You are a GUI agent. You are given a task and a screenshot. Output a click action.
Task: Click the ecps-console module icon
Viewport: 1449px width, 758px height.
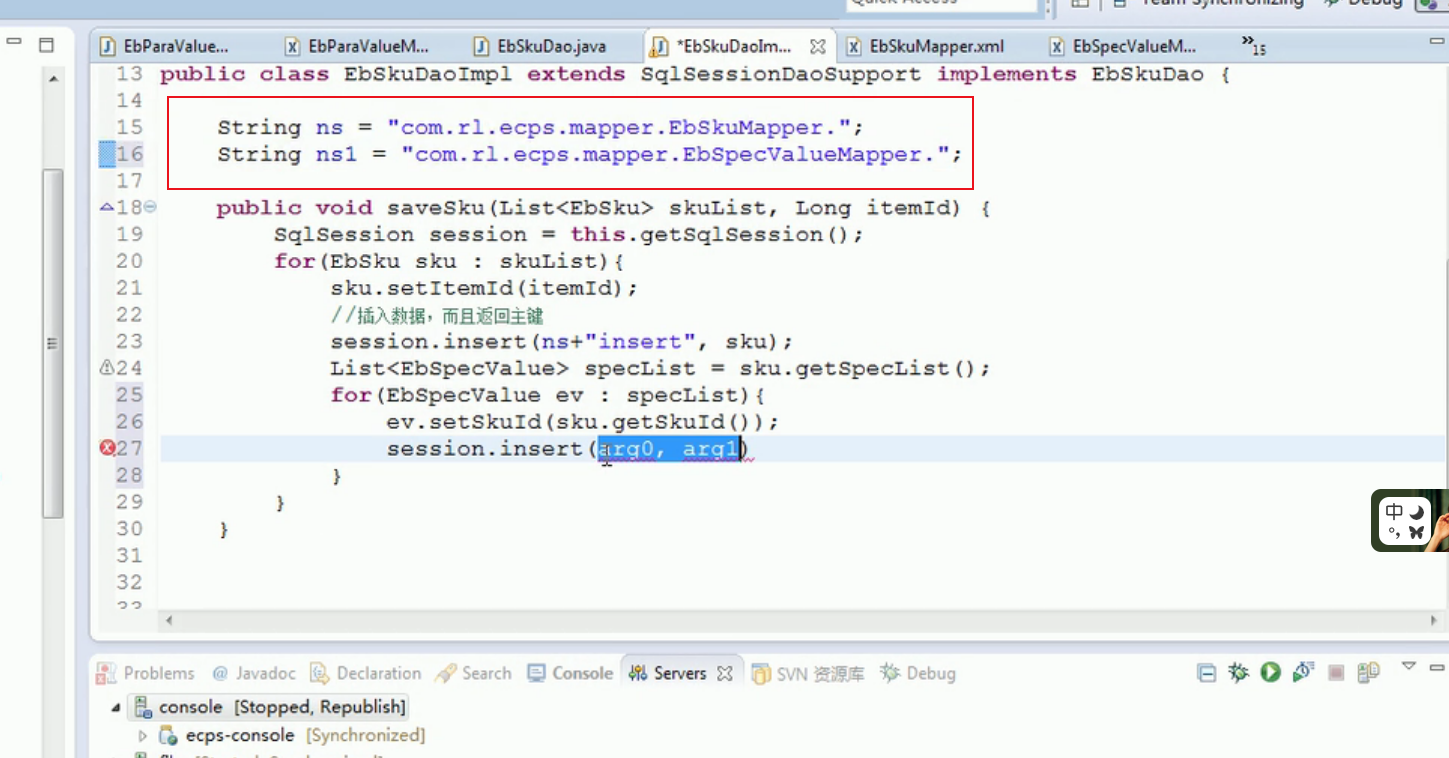[169, 735]
